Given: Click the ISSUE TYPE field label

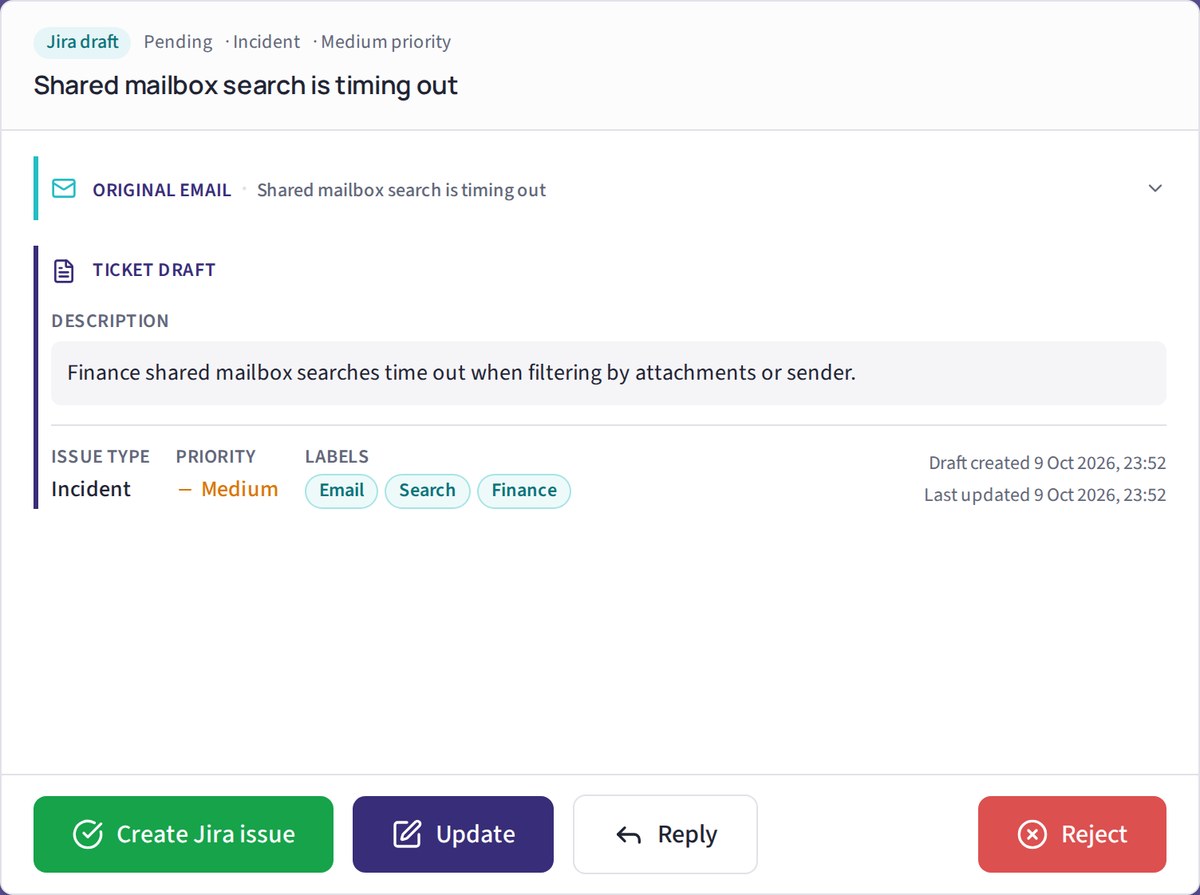Looking at the screenshot, I should coord(101,457).
